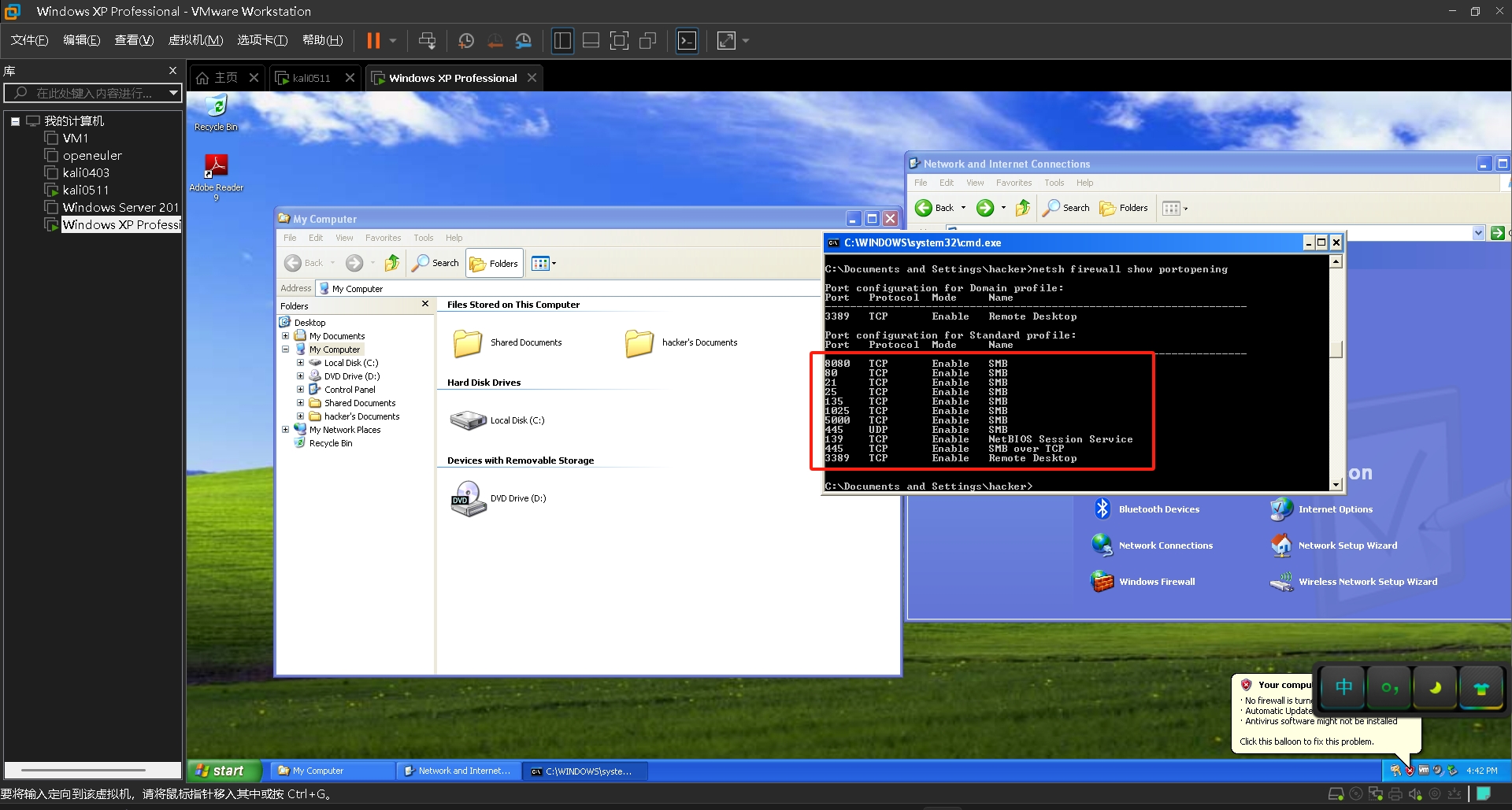The image size is (1512, 810).
Task: Select the Adobe Reader 9 desktop icon
Action: coord(216,177)
